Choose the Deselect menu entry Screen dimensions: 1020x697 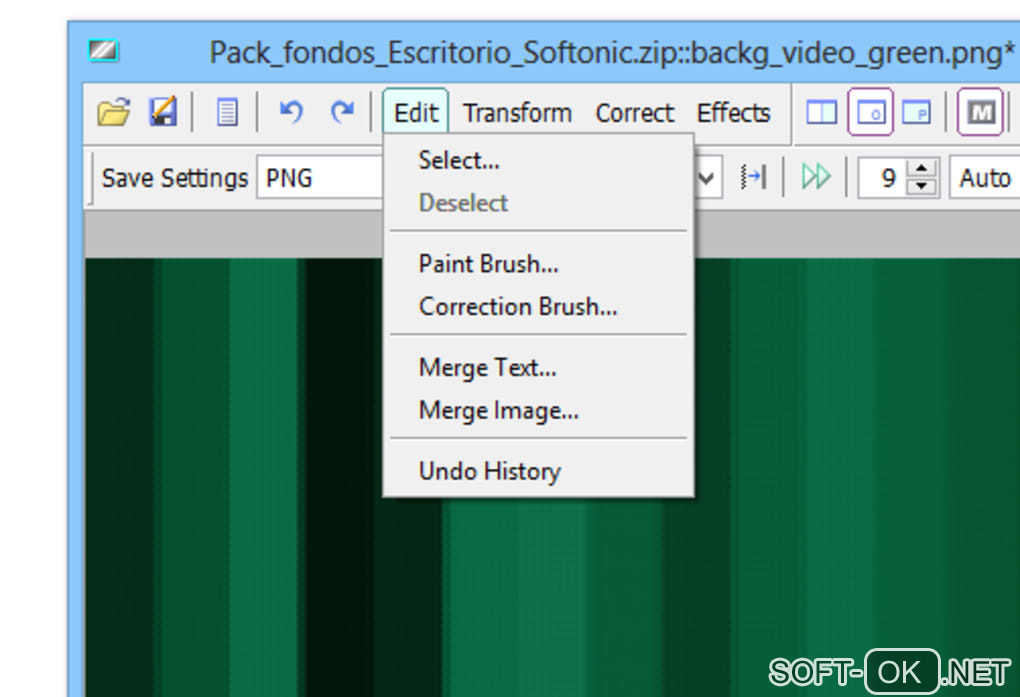(538, 202)
